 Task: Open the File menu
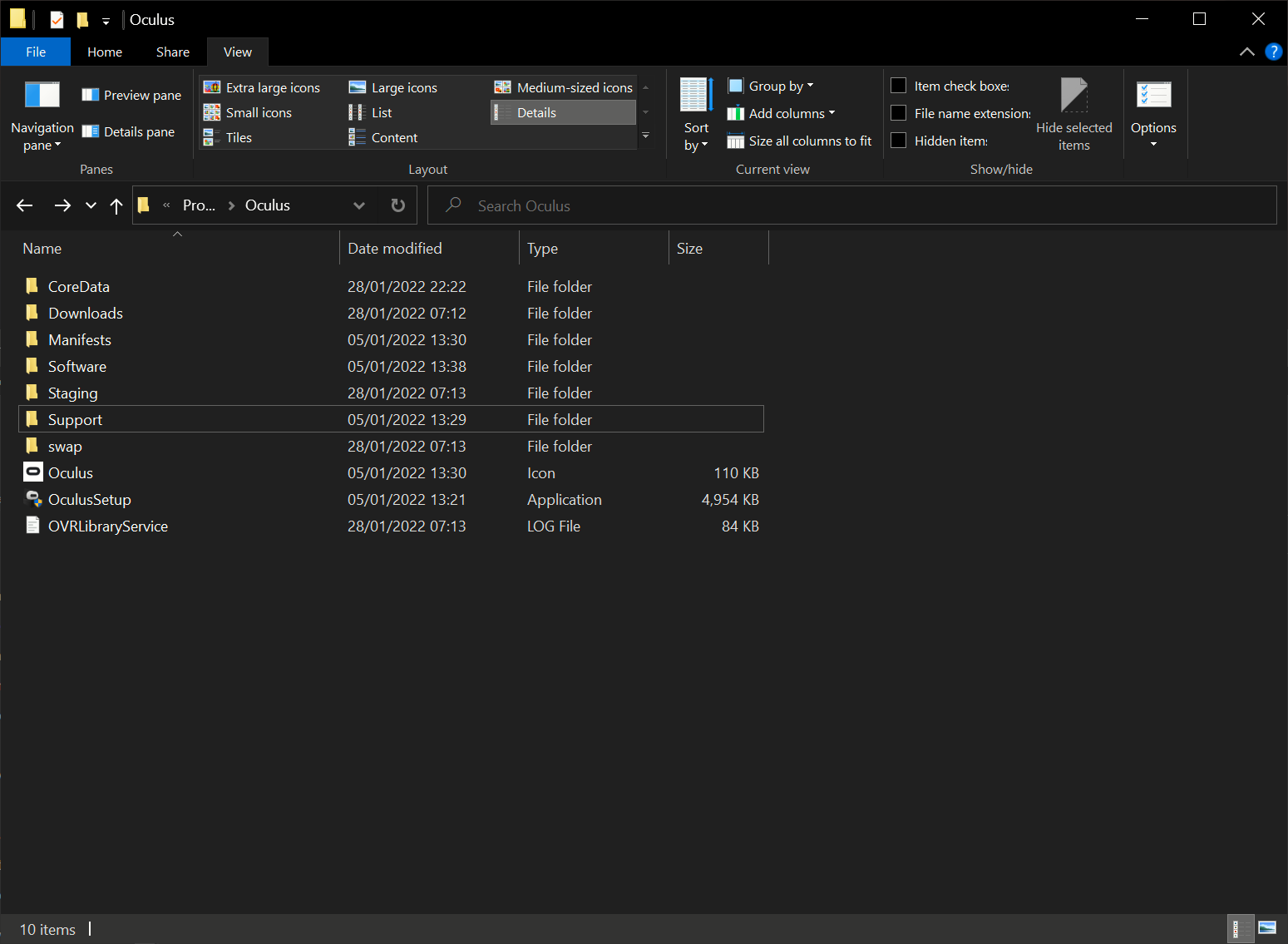click(x=36, y=52)
